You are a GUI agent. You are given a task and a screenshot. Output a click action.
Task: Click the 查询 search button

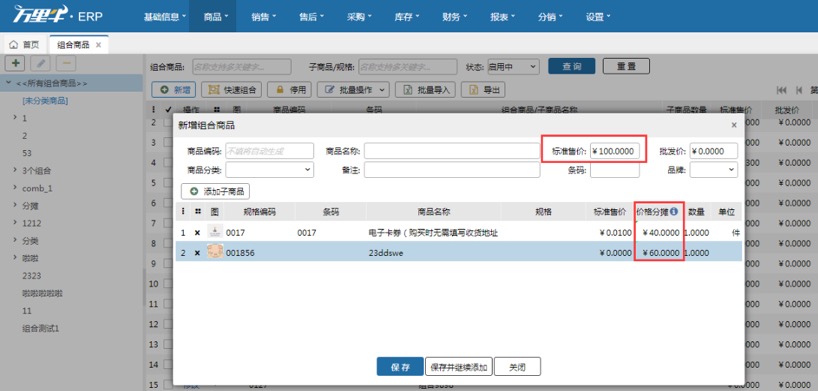pyautogui.click(x=571, y=66)
